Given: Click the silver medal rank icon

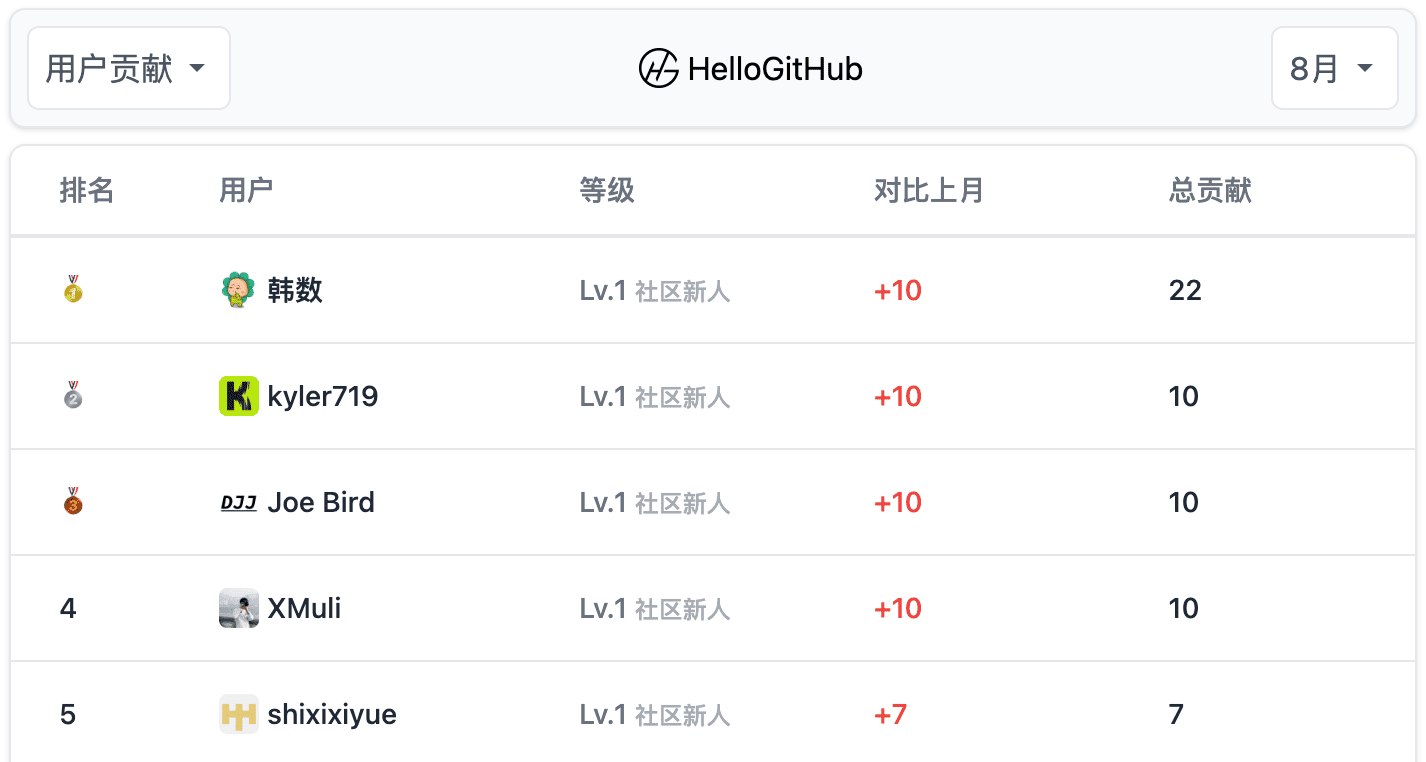Looking at the screenshot, I should tap(73, 396).
